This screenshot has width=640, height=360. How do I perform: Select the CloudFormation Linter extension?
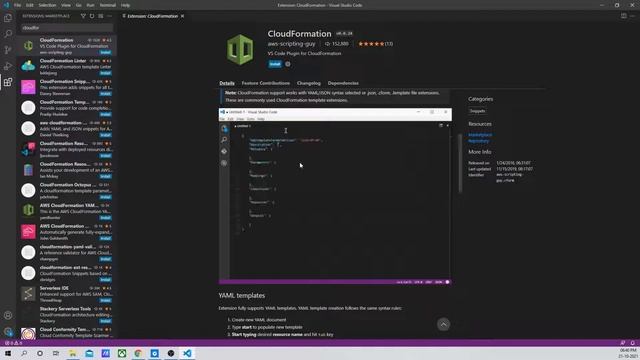(x=67, y=67)
